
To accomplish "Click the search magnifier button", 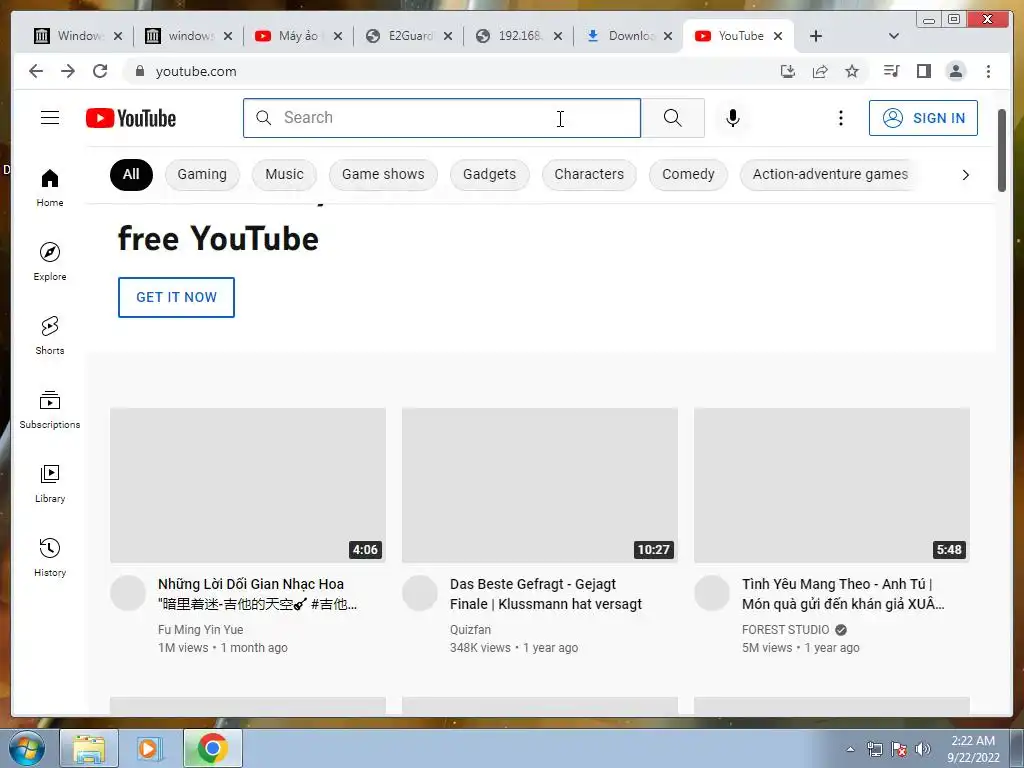I will [673, 118].
